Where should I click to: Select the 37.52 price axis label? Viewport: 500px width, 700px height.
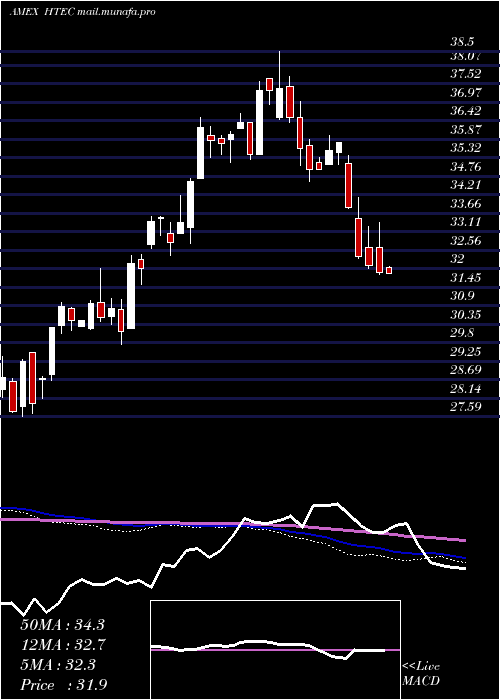tap(466, 74)
